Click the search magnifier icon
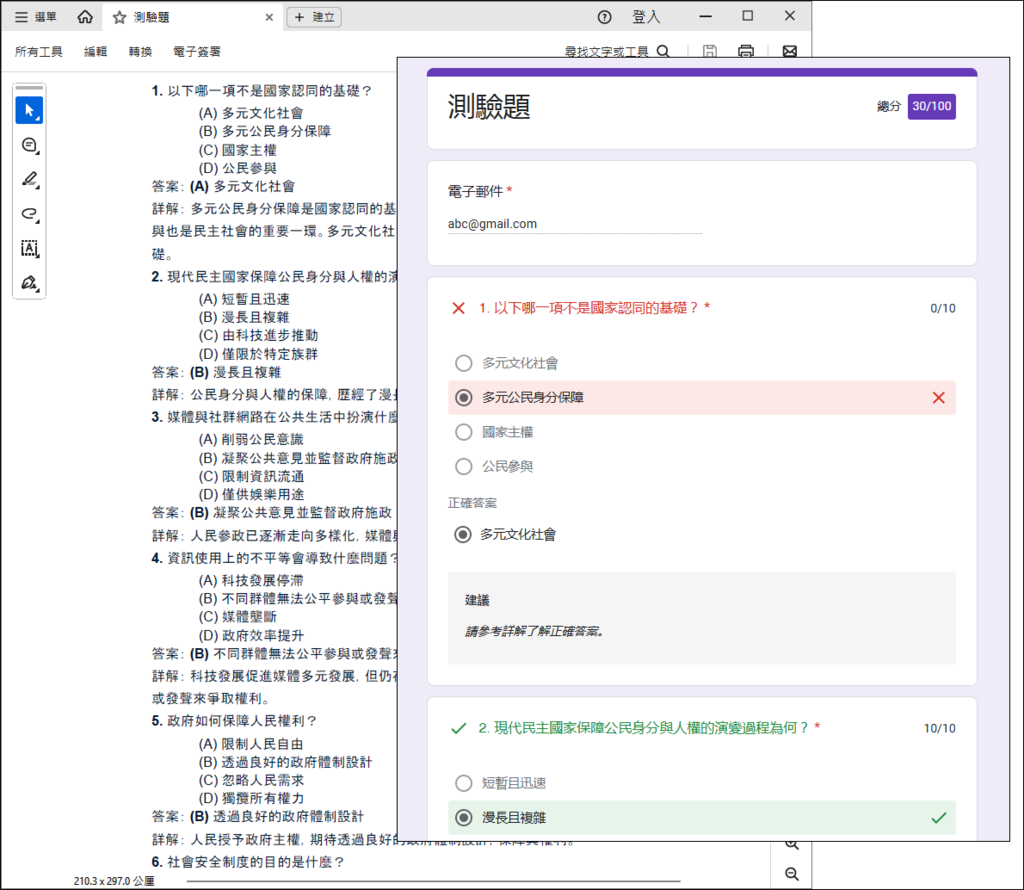Viewport: 1024px width, 890px height. pos(663,52)
